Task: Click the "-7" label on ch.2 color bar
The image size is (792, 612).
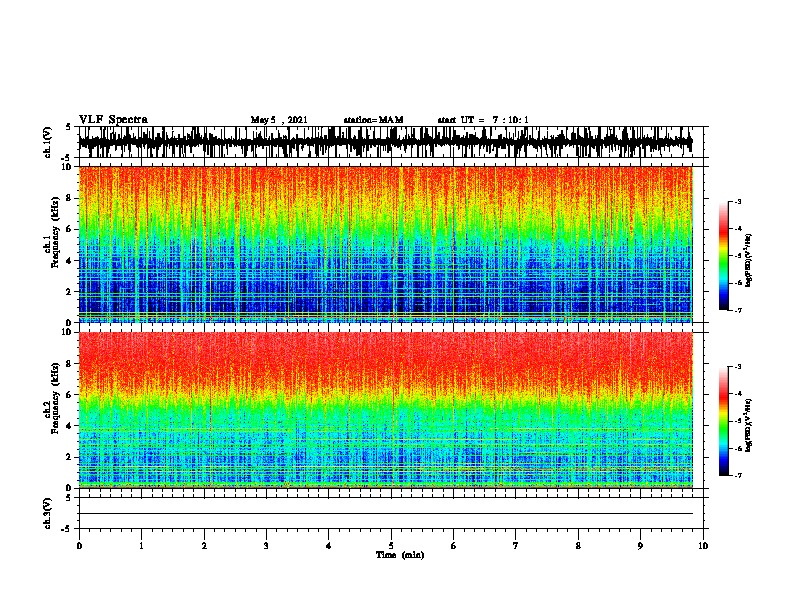Action: 738,475
